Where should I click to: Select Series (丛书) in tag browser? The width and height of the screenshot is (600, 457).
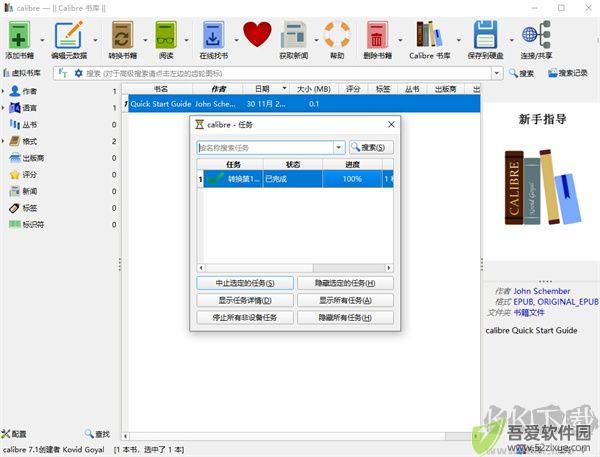29,125
